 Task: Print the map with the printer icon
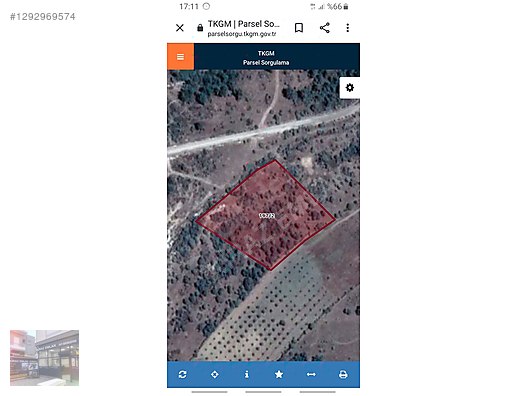click(343, 374)
